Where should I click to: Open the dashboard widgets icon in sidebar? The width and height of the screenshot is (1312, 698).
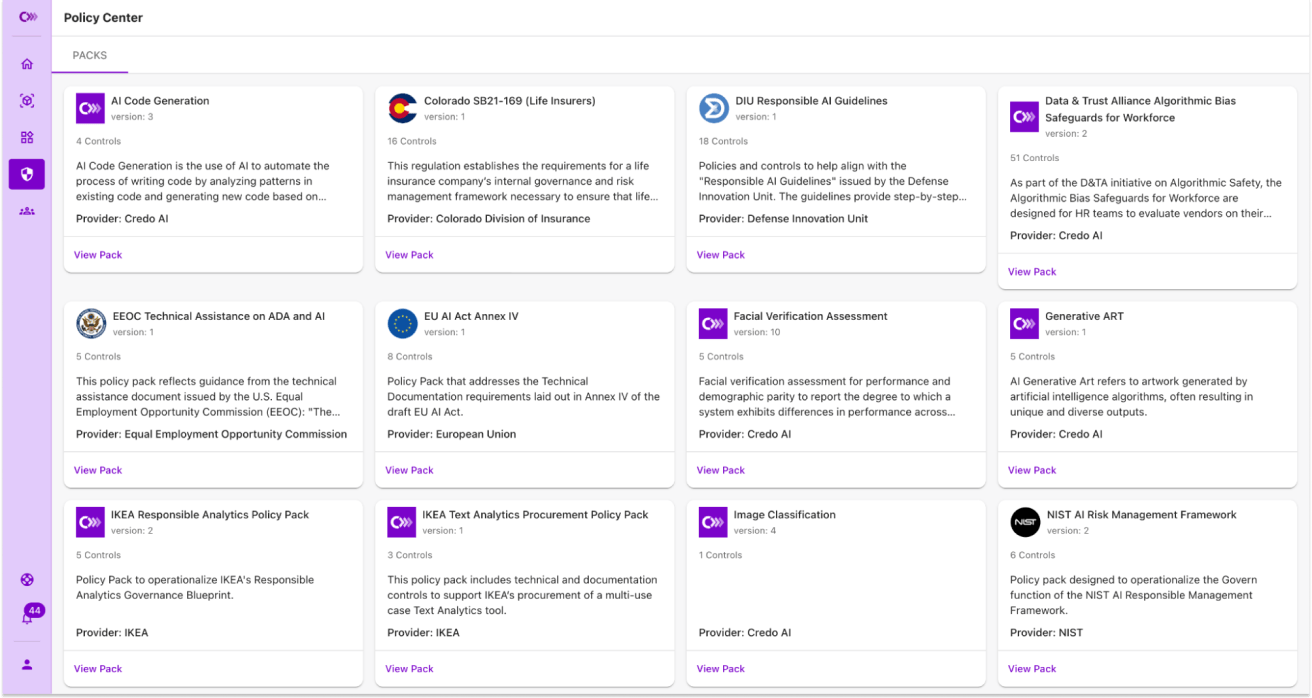27,137
